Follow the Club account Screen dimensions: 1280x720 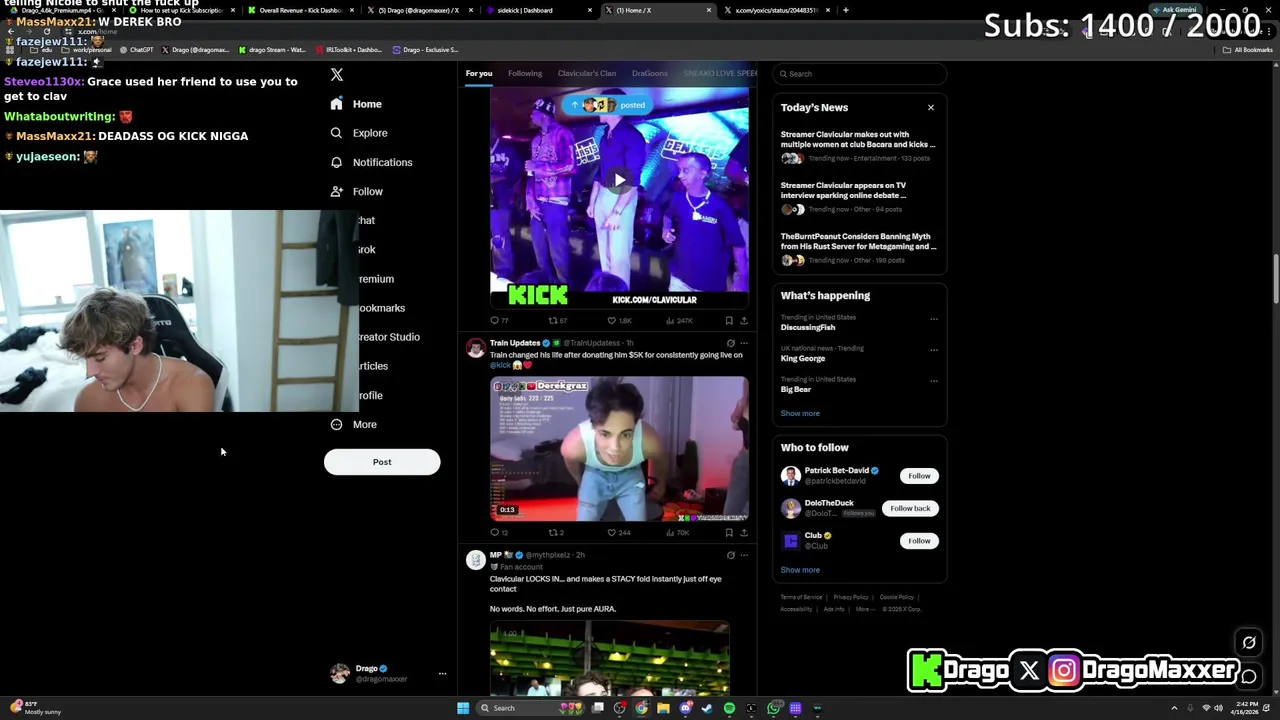point(919,541)
